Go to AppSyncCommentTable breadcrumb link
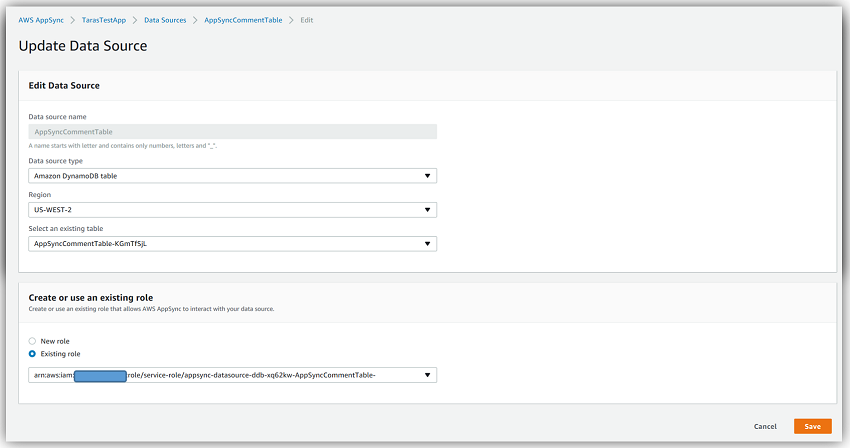The image size is (850, 448). pos(243,20)
